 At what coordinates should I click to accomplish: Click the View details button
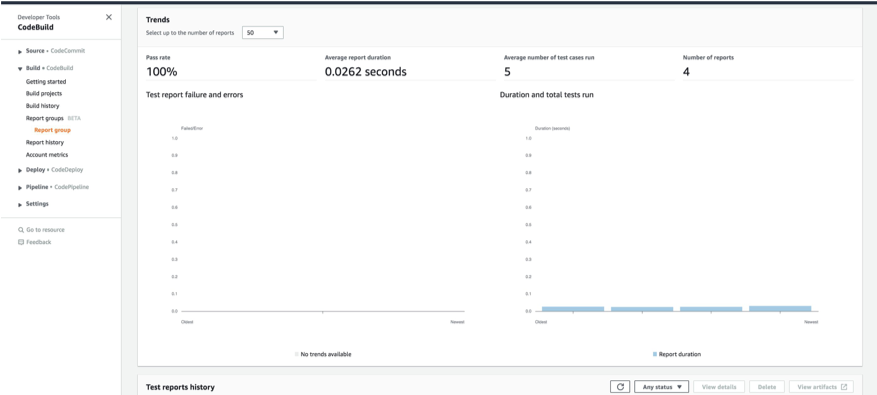click(x=719, y=387)
